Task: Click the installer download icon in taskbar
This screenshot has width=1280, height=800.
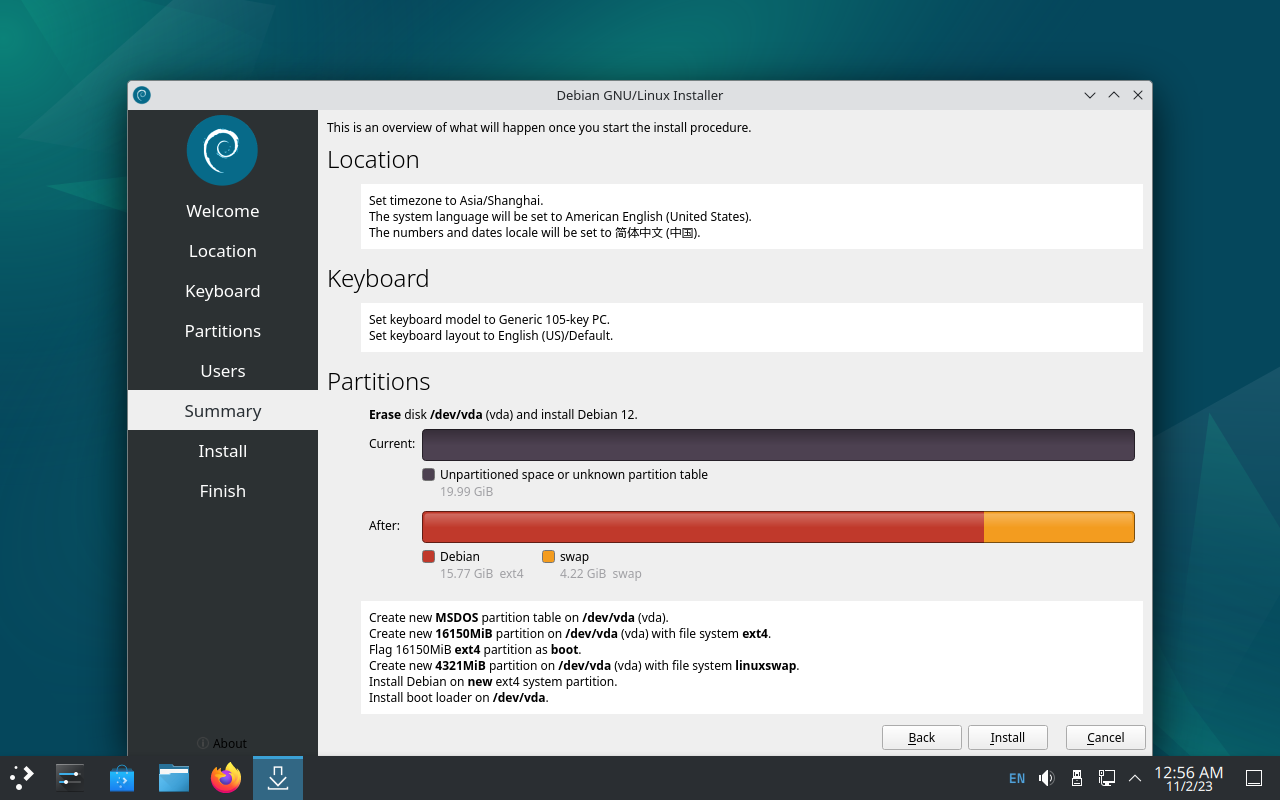Action: coord(278,777)
